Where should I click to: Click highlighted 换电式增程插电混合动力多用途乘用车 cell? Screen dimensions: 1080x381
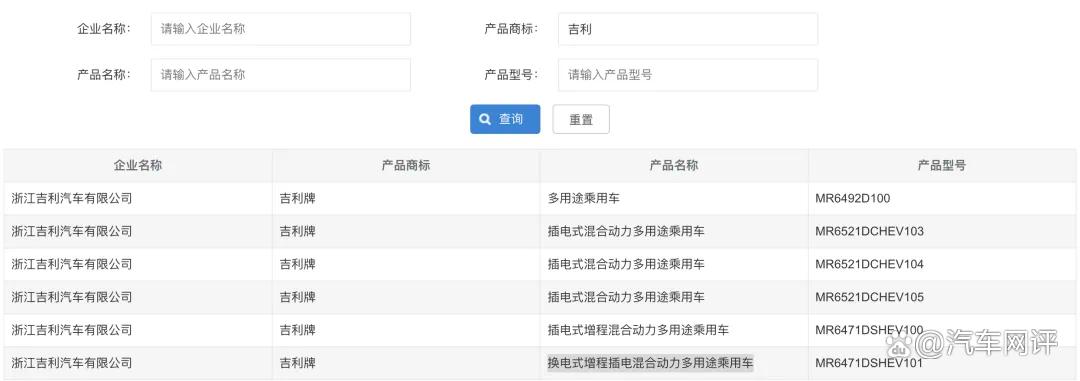pos(650,363)
